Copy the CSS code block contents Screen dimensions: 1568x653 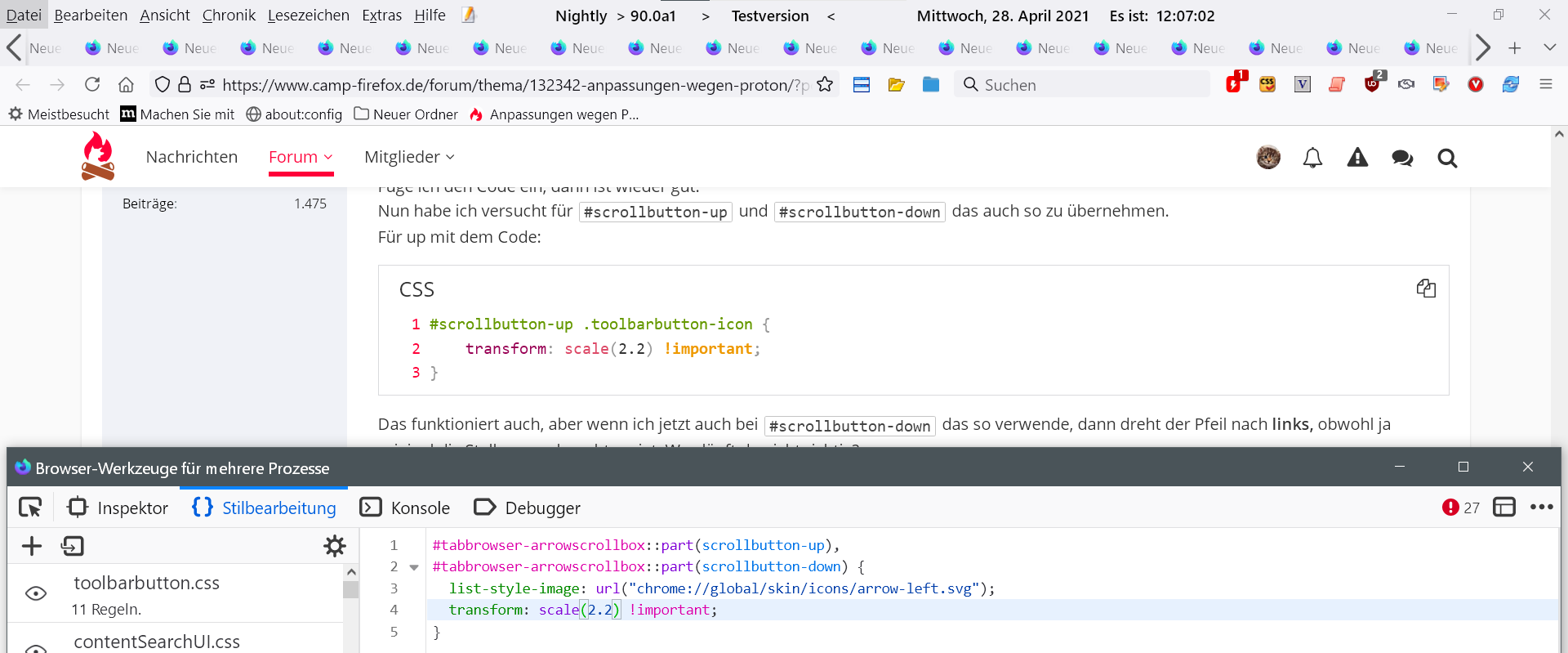(x=1426, y=288)
